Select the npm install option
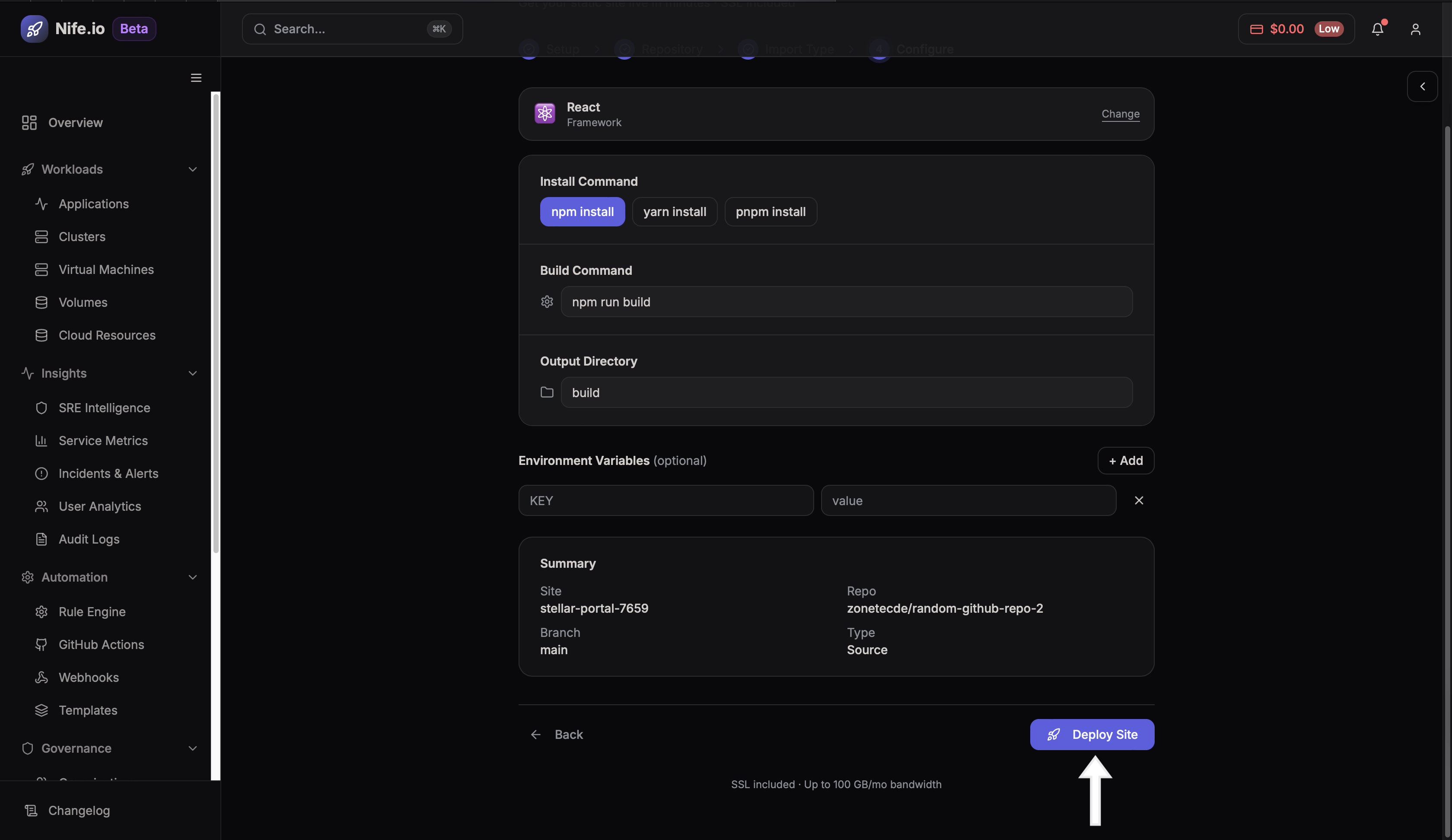Screen dimensions: 1452x840 582,212
